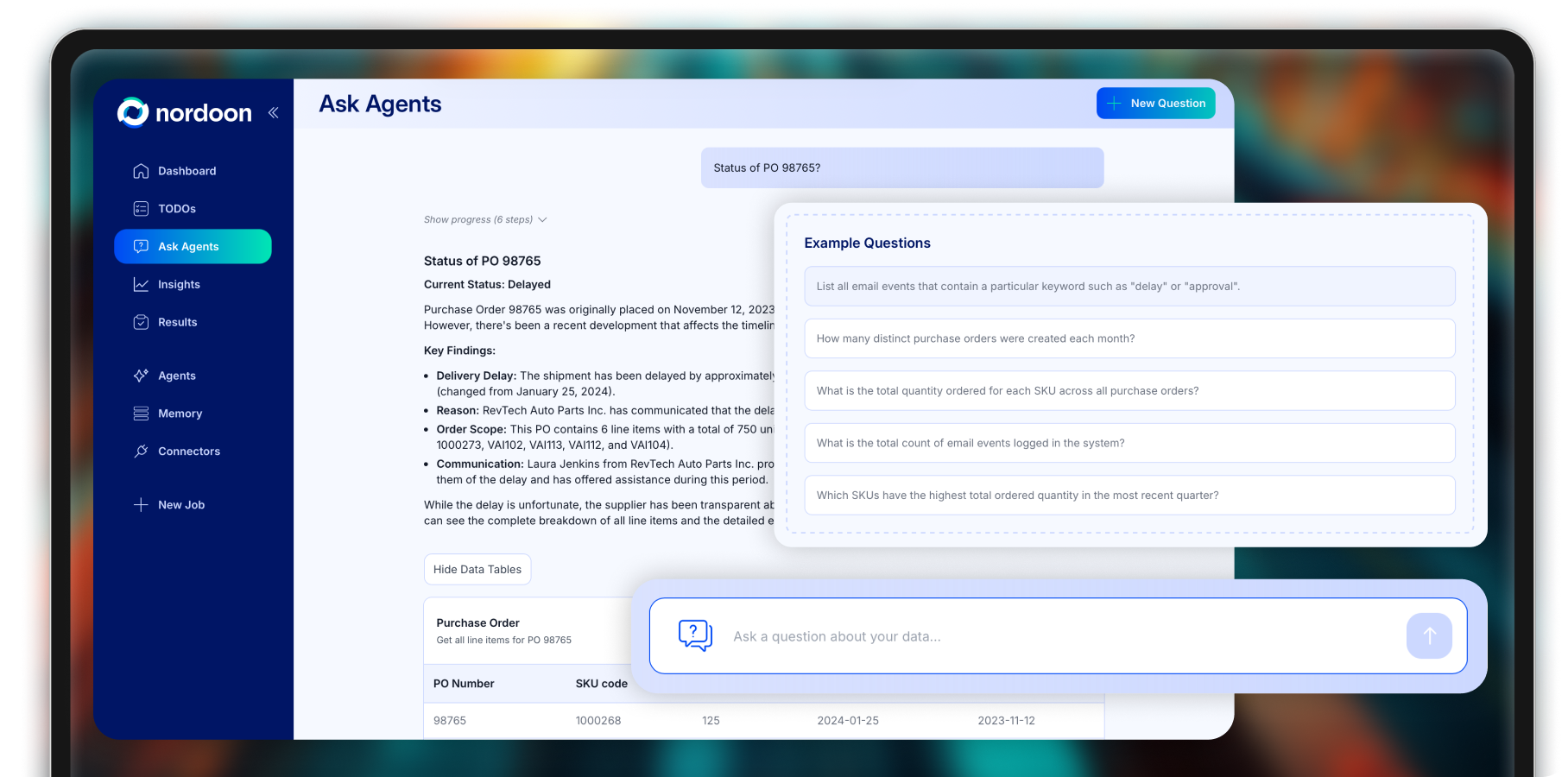
Task: Click the Ask Agents page title
Action: 380,104
